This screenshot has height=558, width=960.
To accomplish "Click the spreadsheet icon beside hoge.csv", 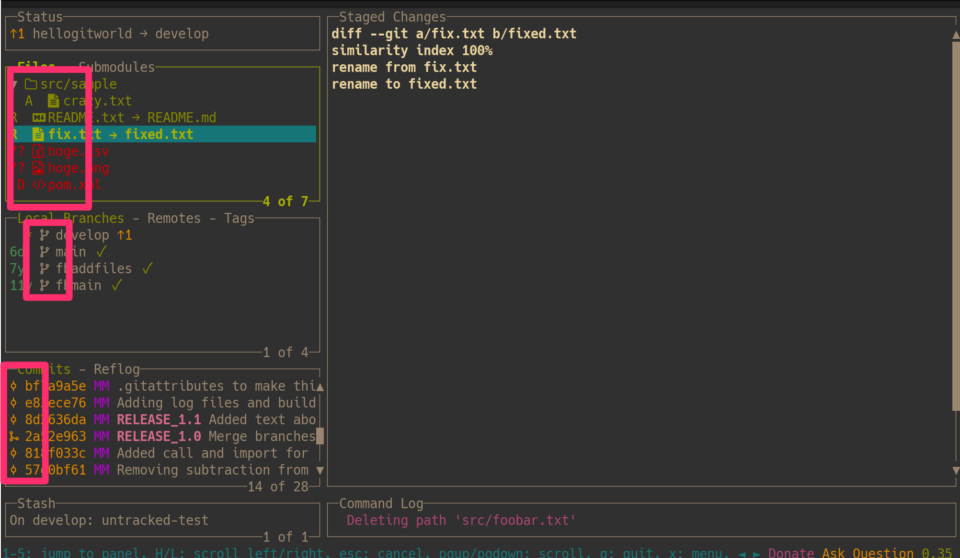I will (x=38, y=151).
